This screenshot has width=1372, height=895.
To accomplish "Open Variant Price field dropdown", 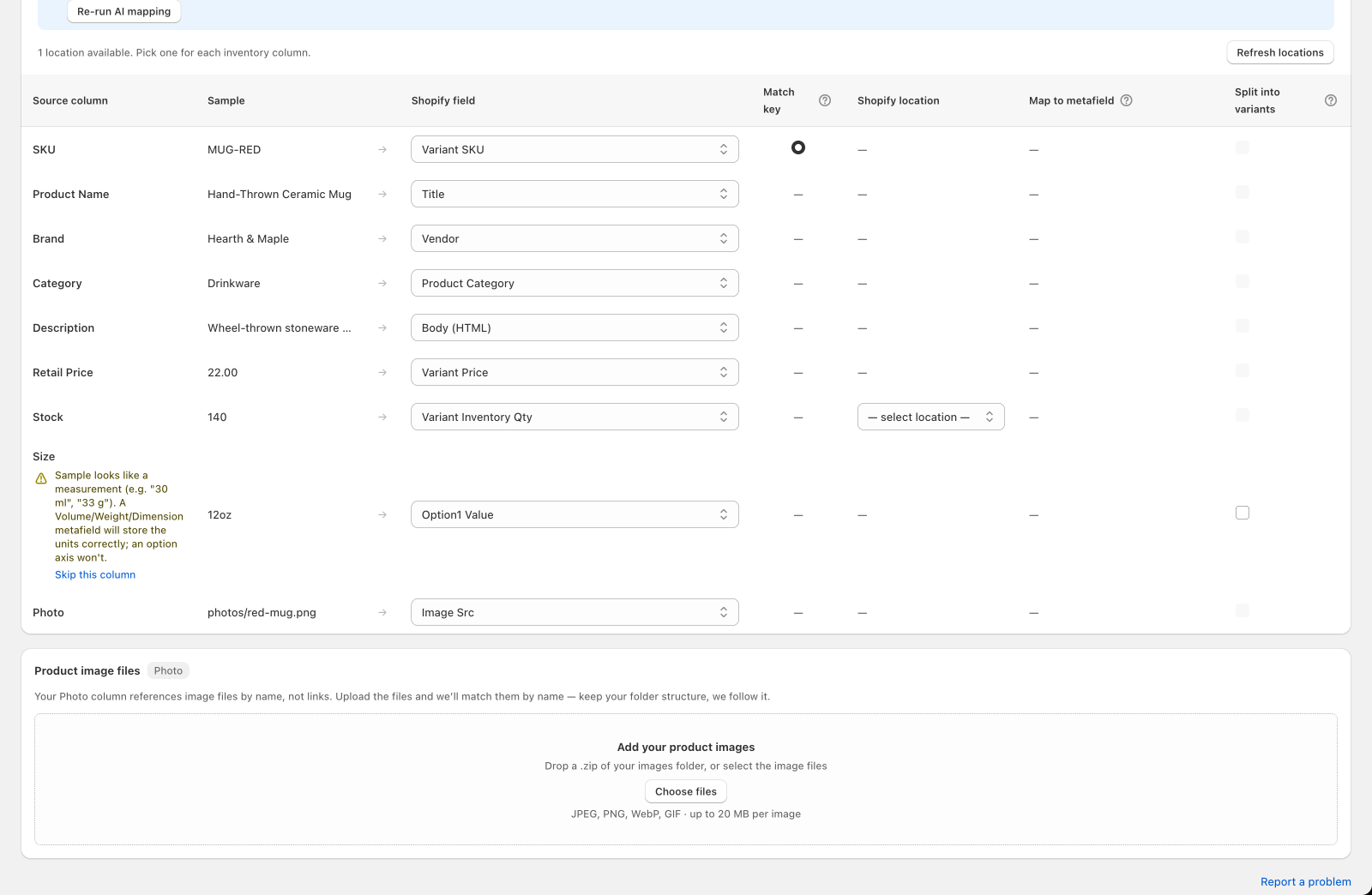I will tap(575, 372).
